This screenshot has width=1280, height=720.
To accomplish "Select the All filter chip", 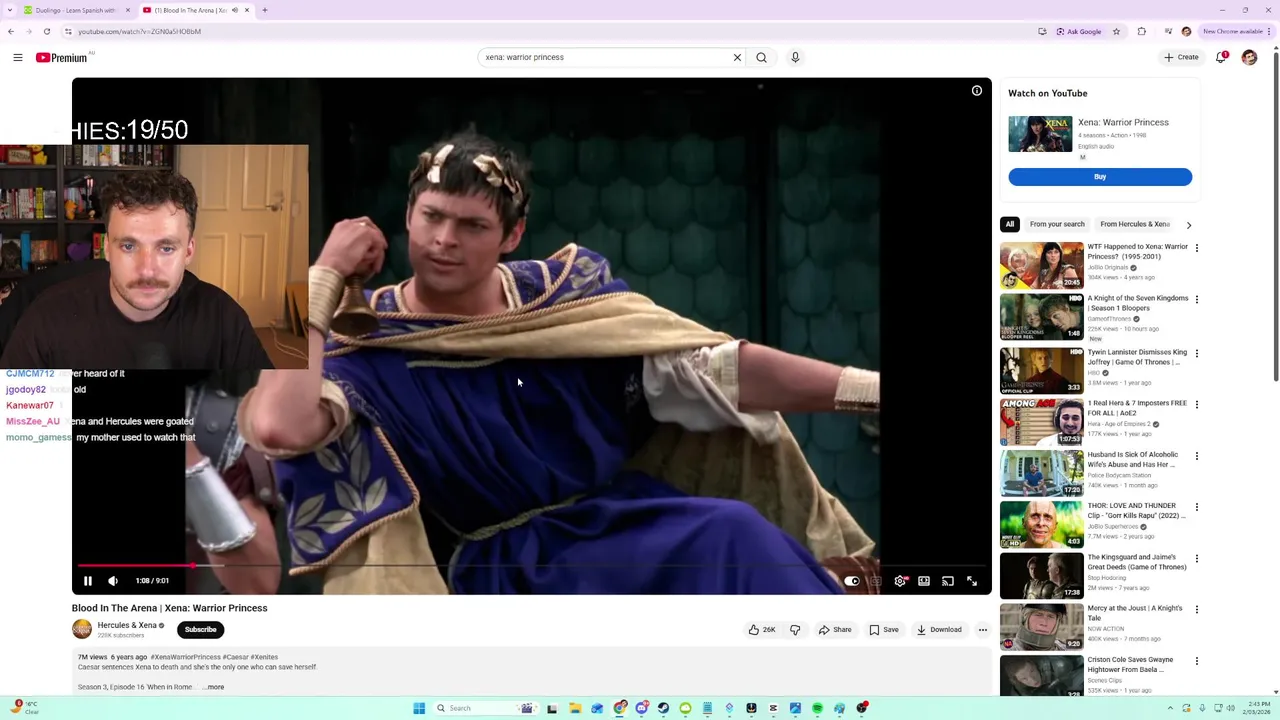I will tap(1010, 224).
